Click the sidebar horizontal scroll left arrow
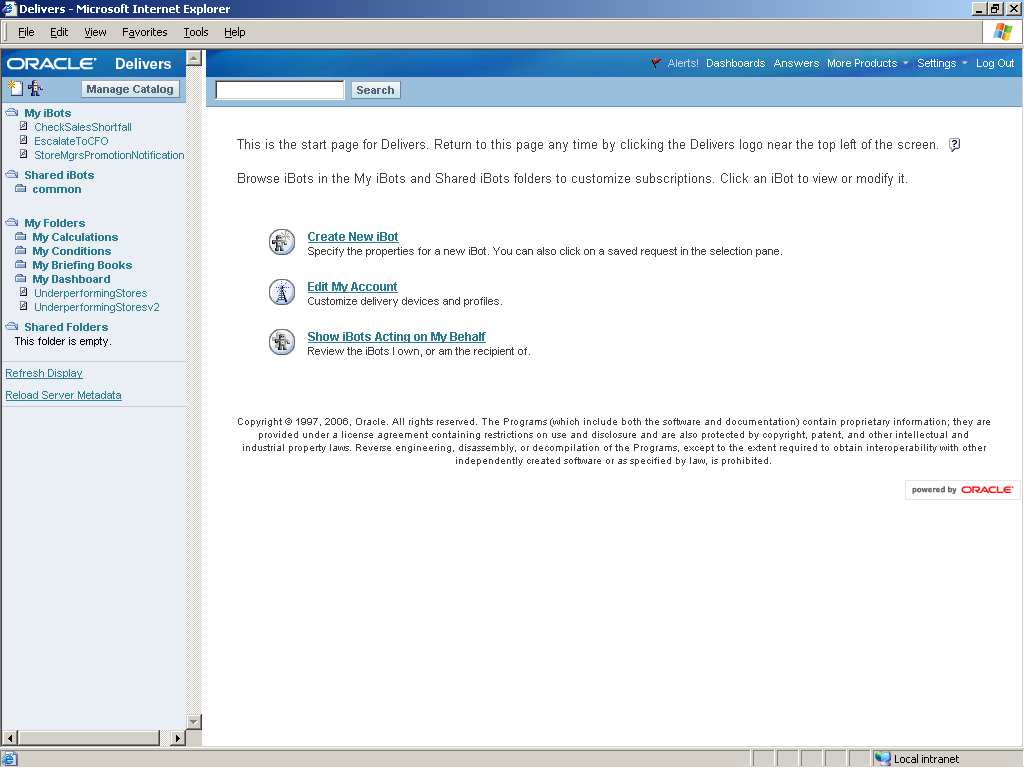Viewport: 1024px width, 768px height. 10,738
